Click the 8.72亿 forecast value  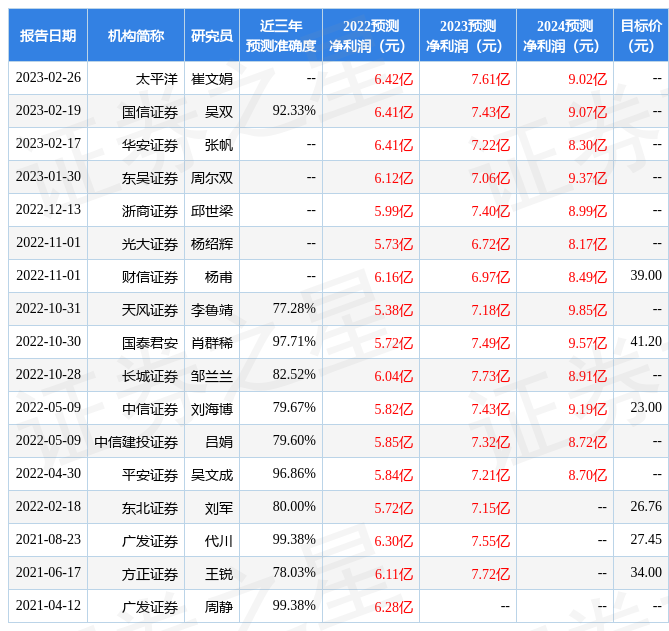click(x=587, y=442)
